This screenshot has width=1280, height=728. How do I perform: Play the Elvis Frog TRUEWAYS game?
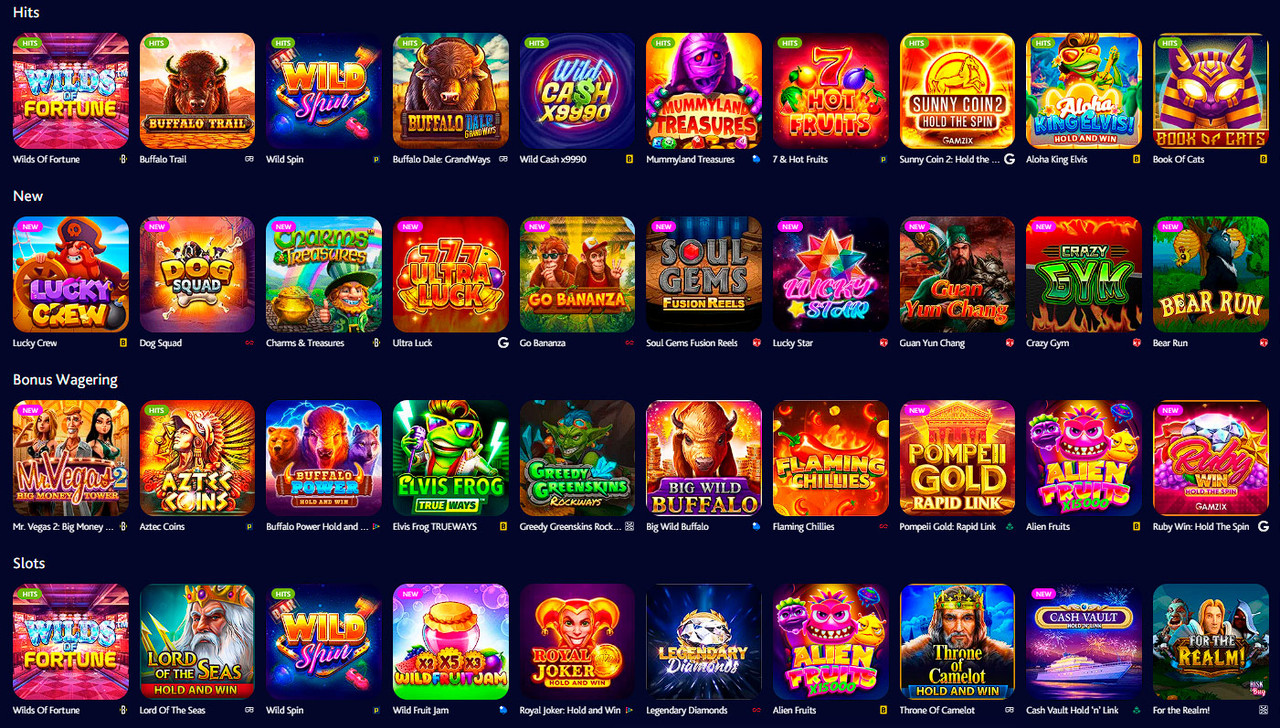click(x=451, y=459)
